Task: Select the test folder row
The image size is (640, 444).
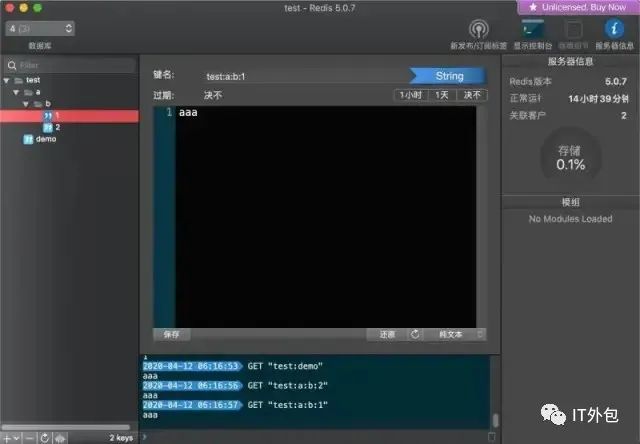Action: (69, 80)
